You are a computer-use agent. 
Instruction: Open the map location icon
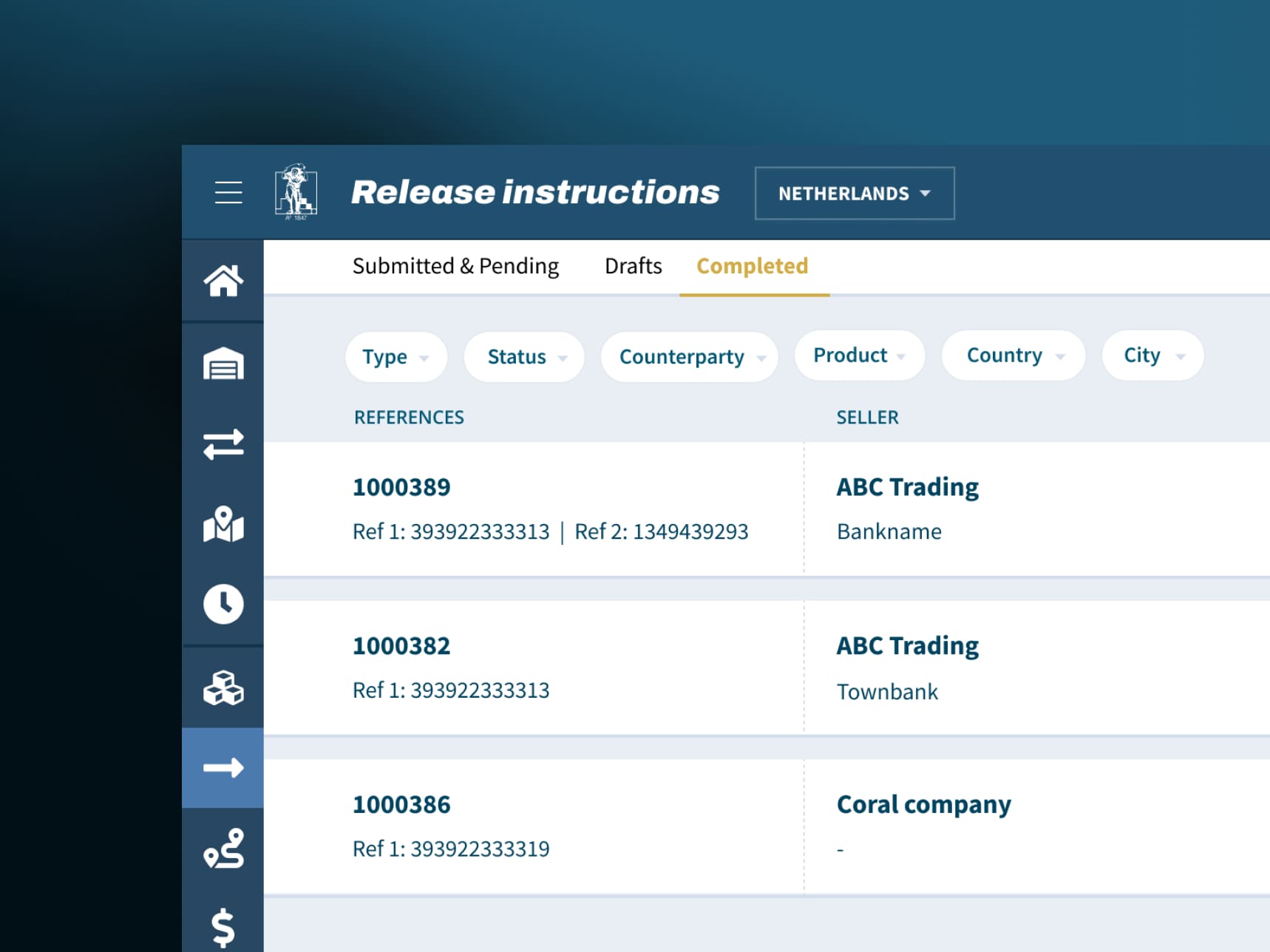223,525
